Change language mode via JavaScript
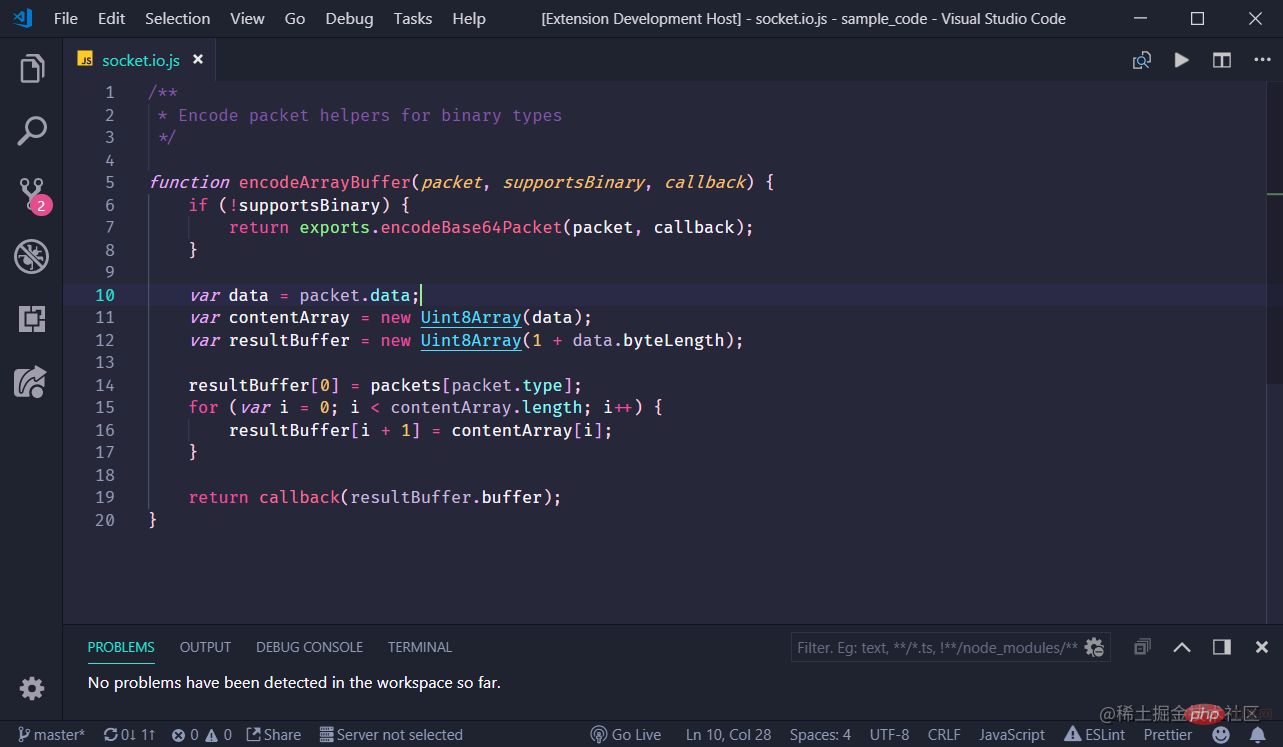 coord(1011,735)
